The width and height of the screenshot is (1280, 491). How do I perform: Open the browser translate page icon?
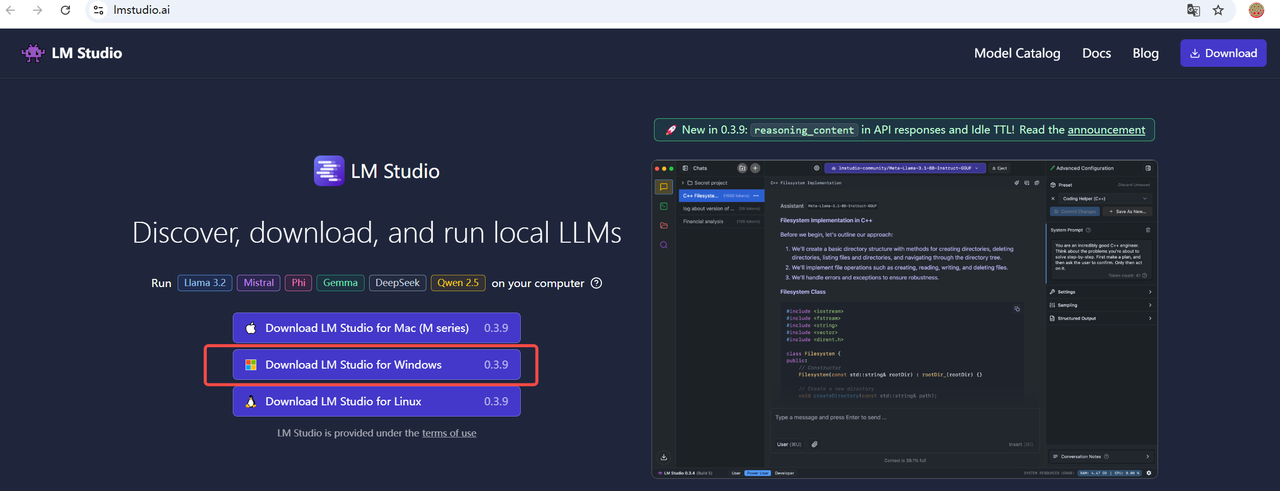click(x=1193, y=10)
